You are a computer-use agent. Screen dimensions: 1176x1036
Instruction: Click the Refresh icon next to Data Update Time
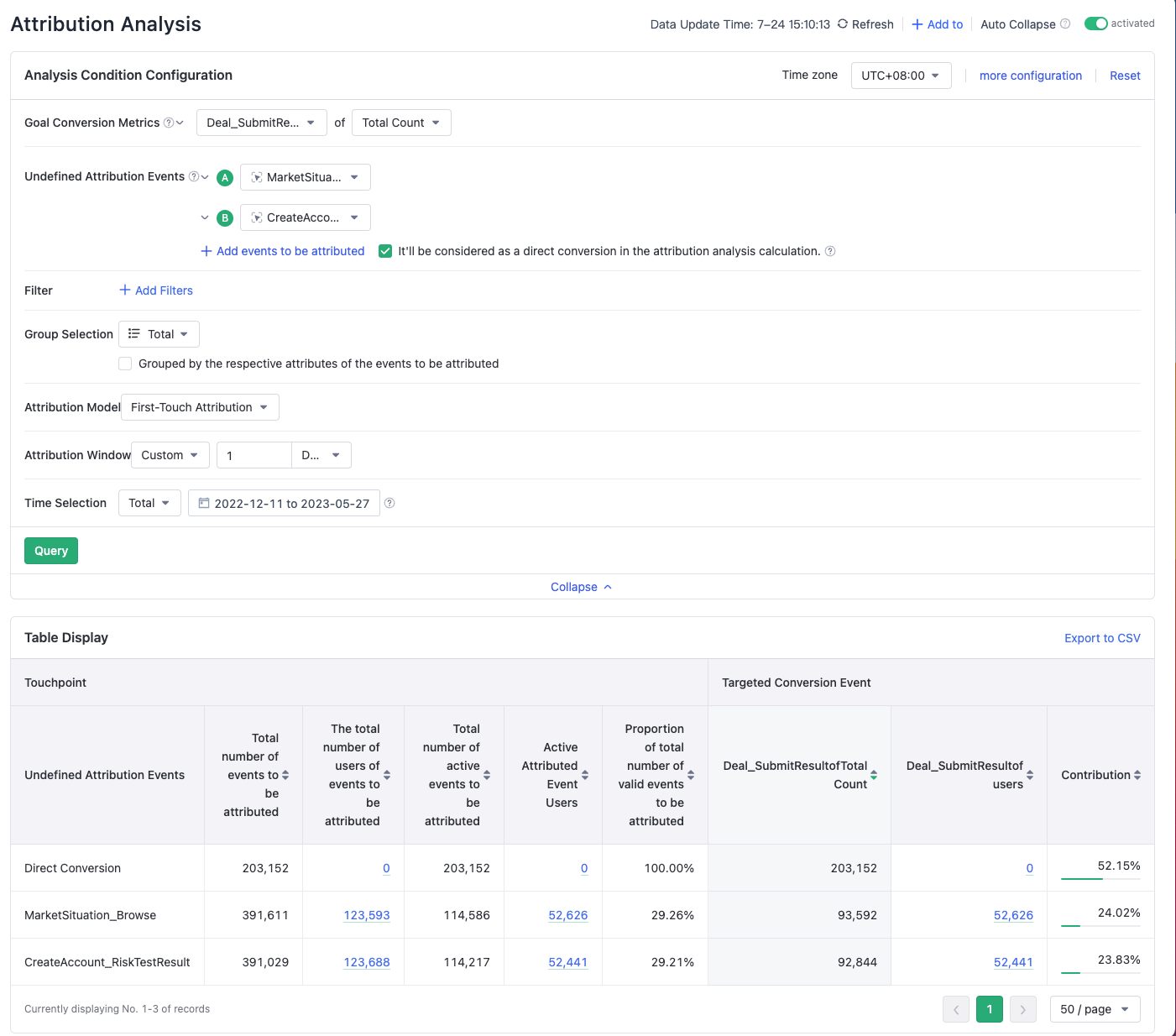pyautogui.click(x=841, y=24)
